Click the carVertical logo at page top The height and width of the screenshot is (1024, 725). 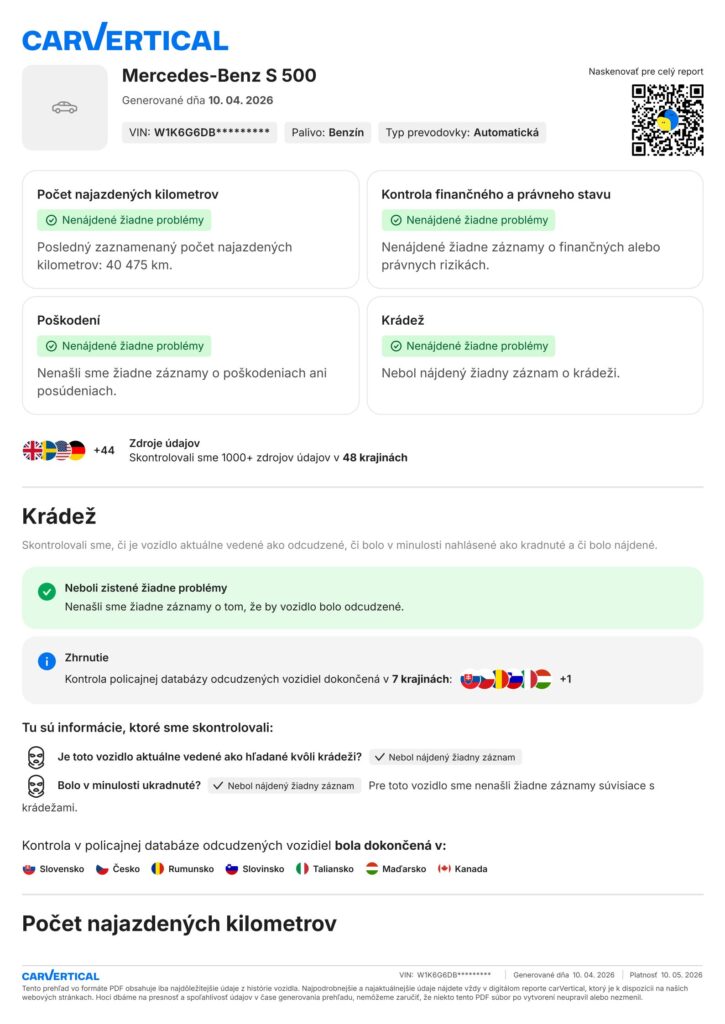click(x=125, y=37)
